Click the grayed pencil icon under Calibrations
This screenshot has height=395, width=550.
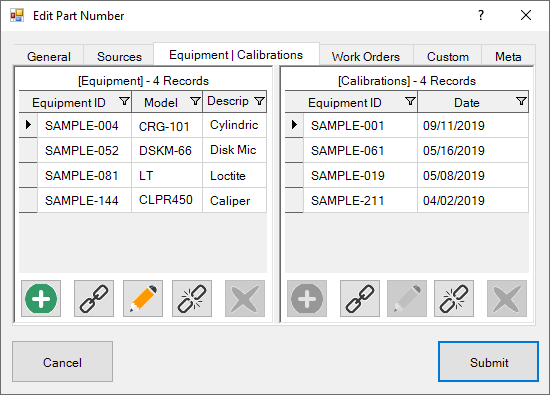407,299
